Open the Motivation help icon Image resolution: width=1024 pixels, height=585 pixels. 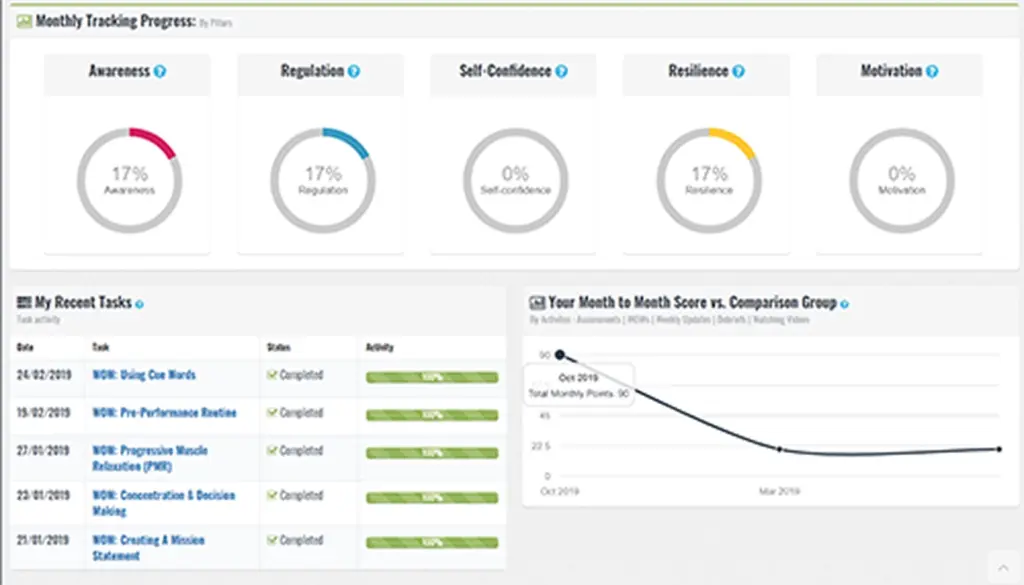[x=933, y=71]
